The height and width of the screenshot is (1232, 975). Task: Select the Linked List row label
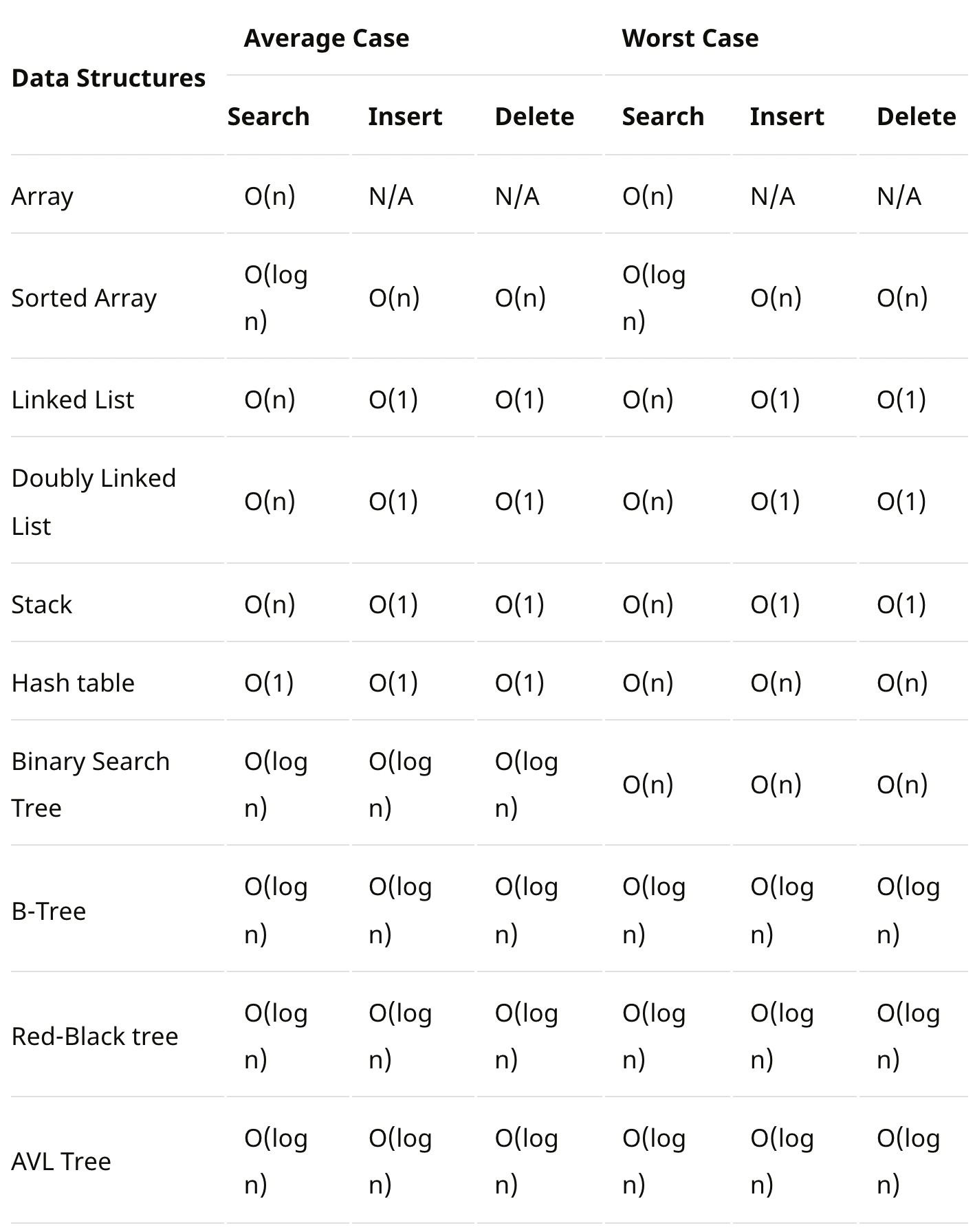pos(73,400)
